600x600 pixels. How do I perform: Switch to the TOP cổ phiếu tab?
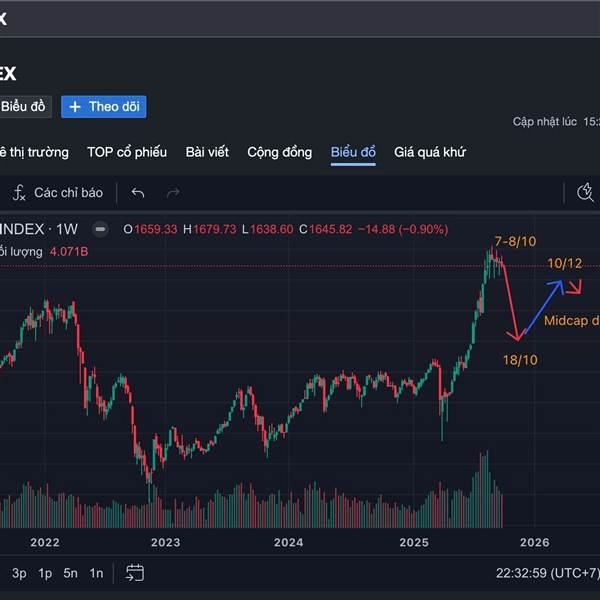point(127,152)
